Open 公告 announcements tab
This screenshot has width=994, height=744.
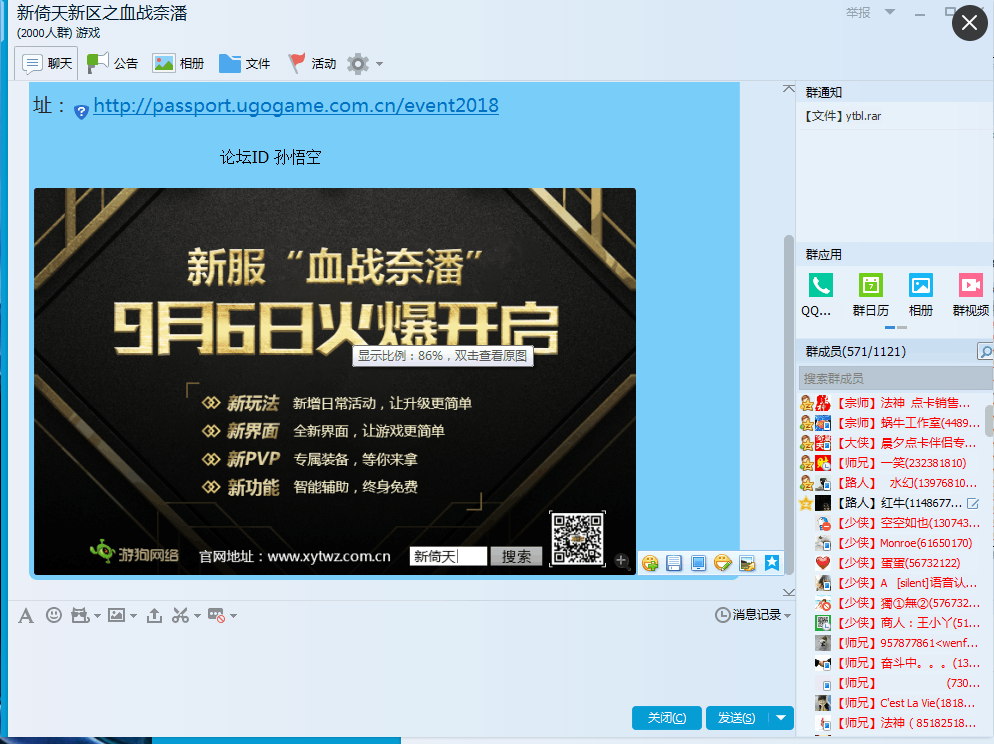coord(112,63)
